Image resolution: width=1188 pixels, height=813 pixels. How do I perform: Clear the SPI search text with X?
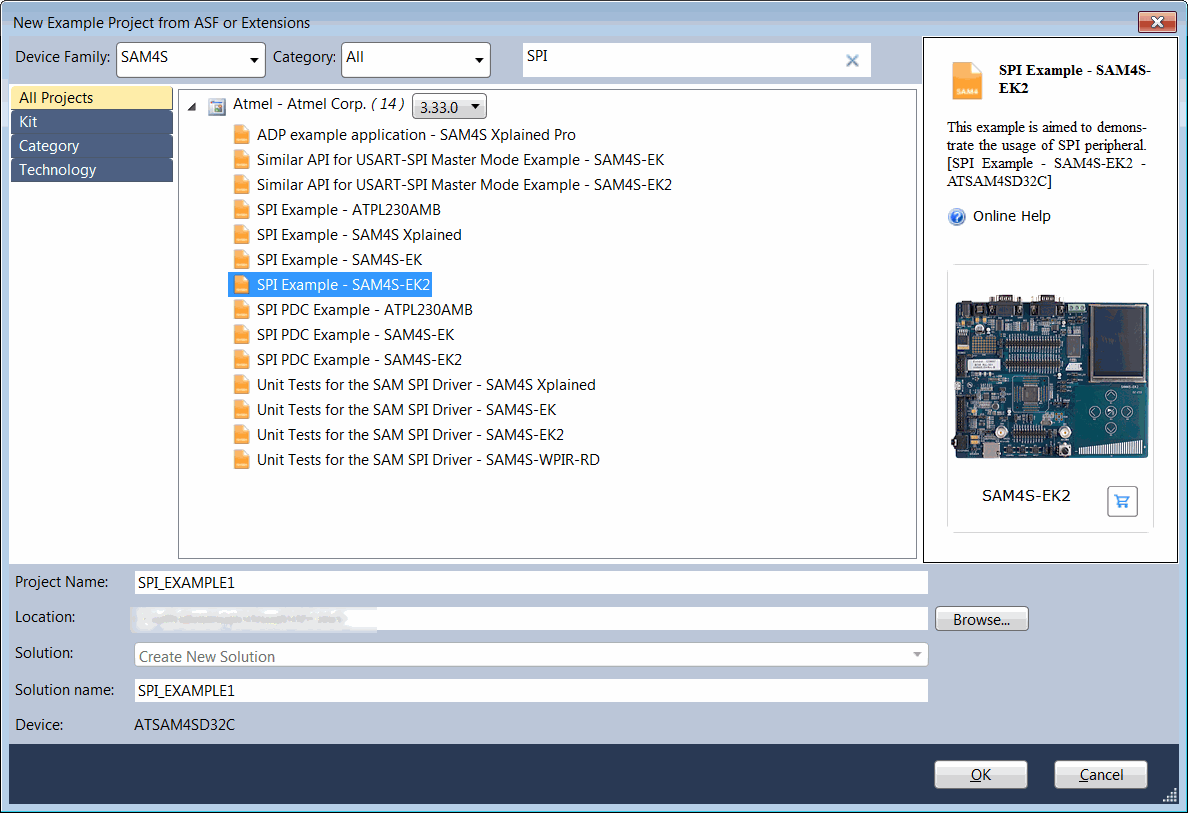(x=852, y=61)
